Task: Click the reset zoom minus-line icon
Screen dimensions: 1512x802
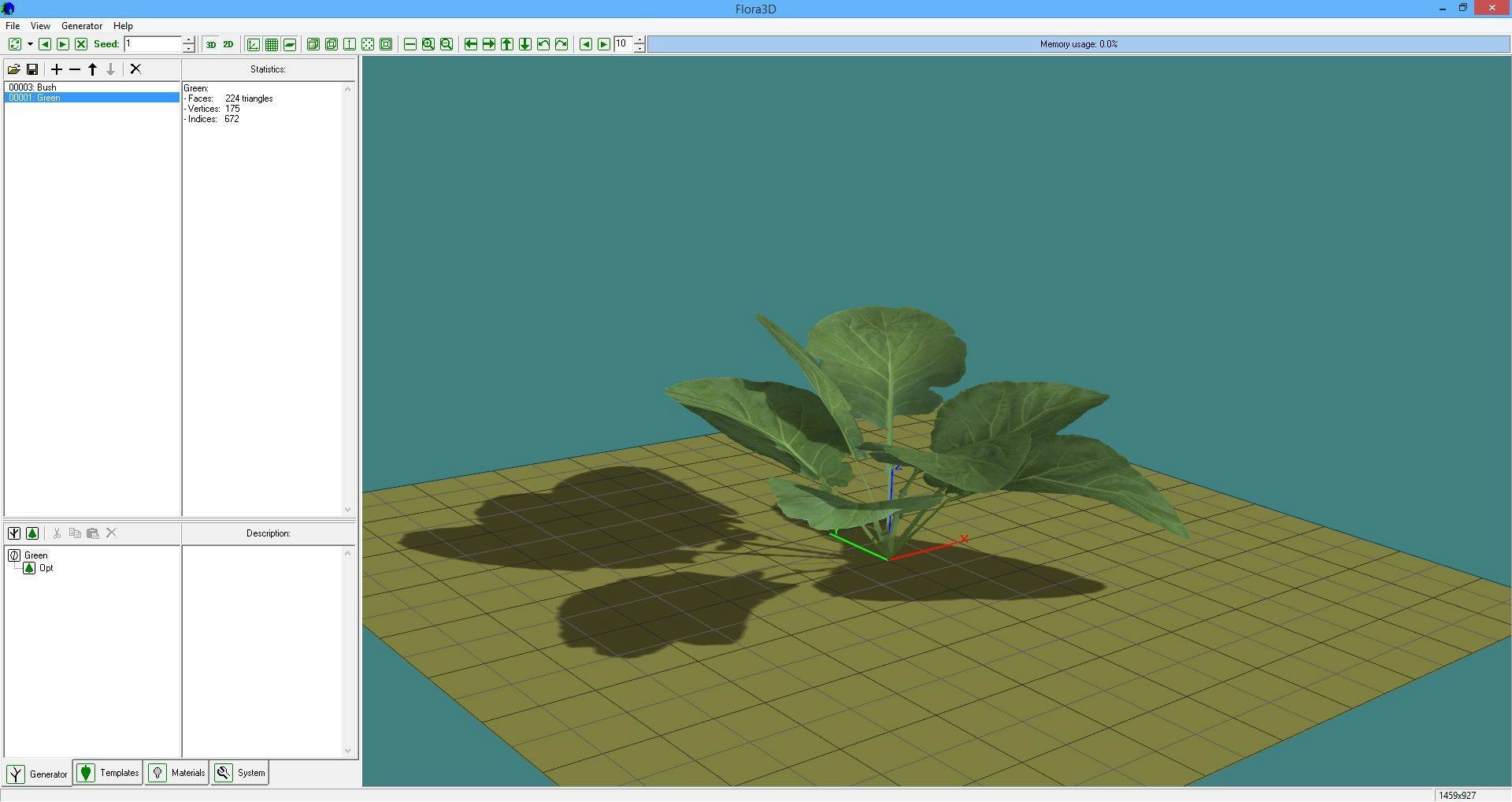Action: pos(410,44)
